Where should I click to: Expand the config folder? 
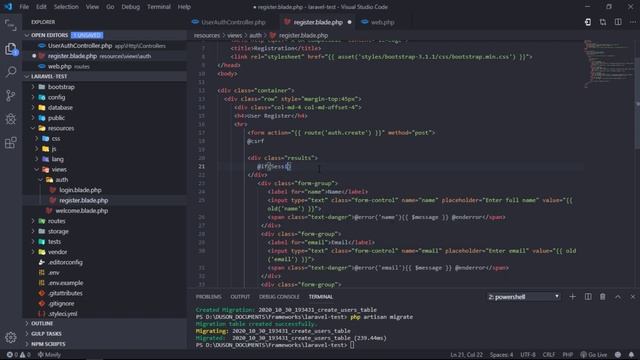click(x=105, y=97)
